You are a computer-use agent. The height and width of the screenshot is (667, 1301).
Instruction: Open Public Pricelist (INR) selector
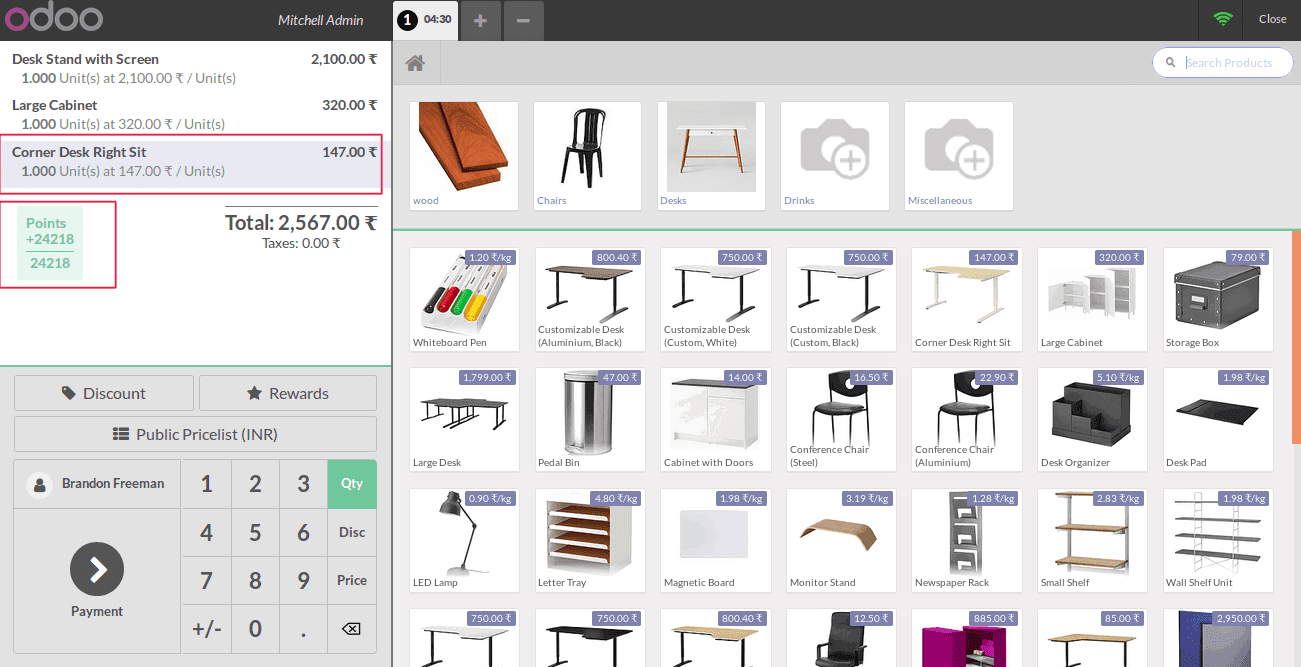[195, 434]
